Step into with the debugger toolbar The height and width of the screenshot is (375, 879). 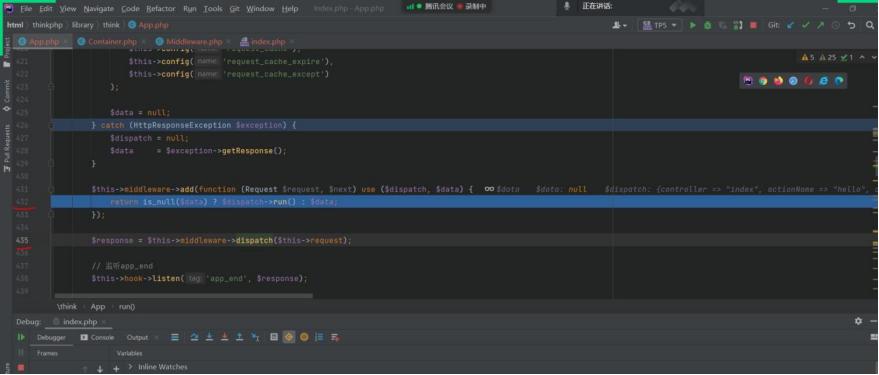[x=209, y=337]
